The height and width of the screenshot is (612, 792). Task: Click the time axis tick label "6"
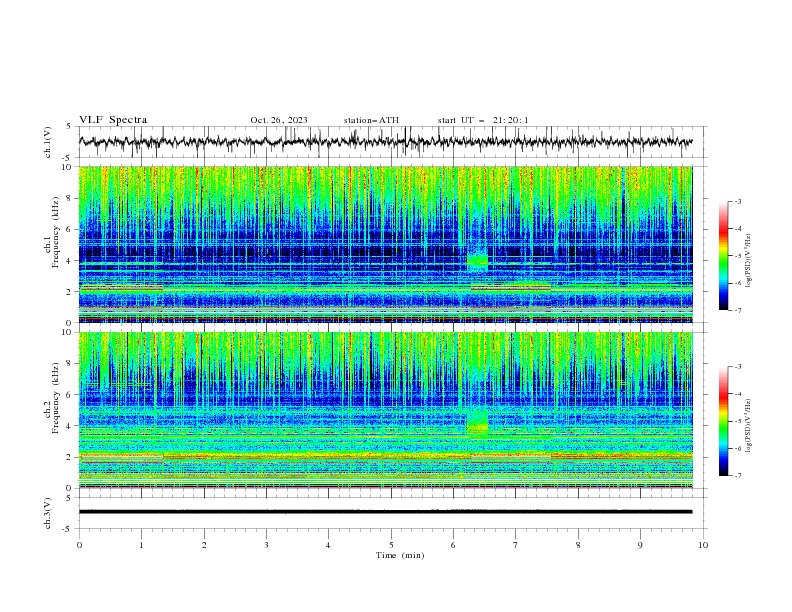tap(453, 545)
